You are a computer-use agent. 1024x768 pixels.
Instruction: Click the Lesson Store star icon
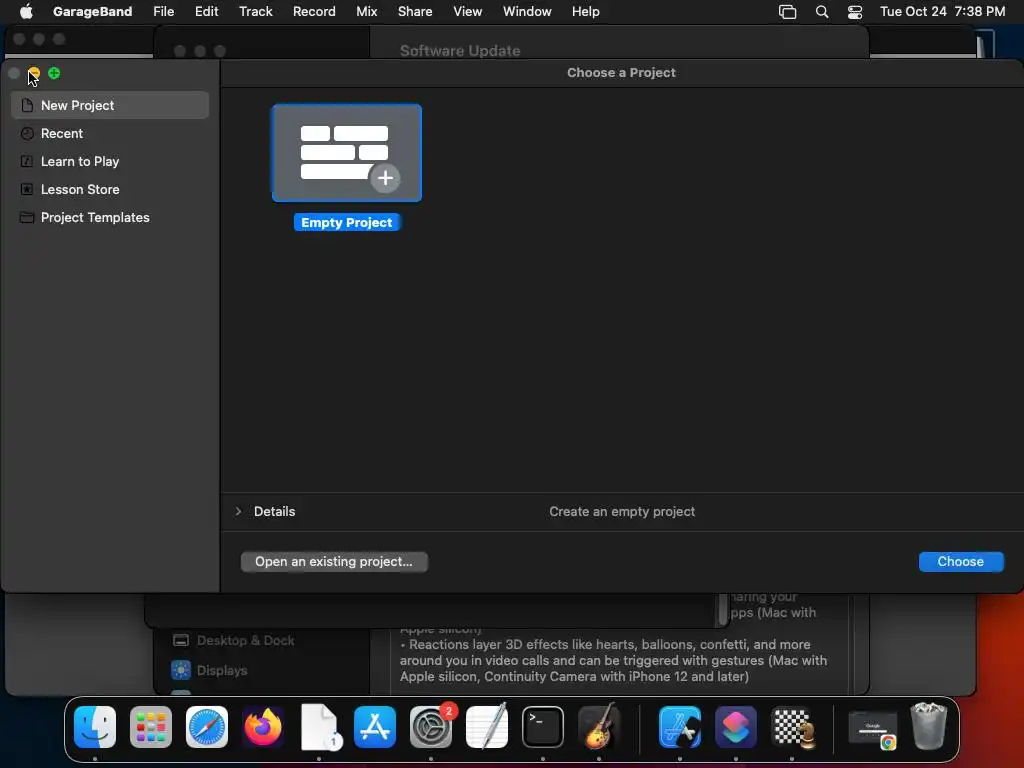(27, 189)
